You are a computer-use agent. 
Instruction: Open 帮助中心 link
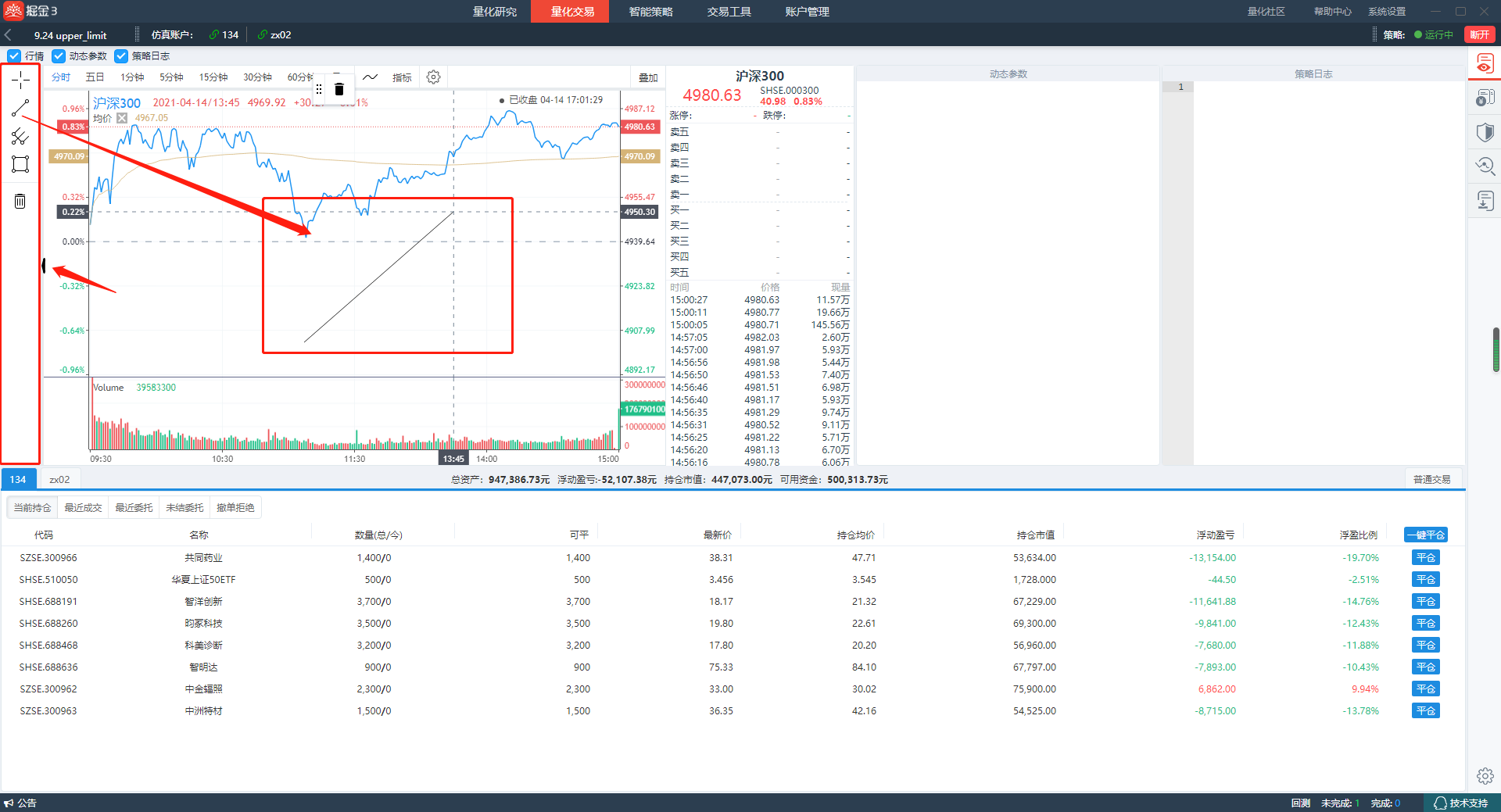point(1332,12)
